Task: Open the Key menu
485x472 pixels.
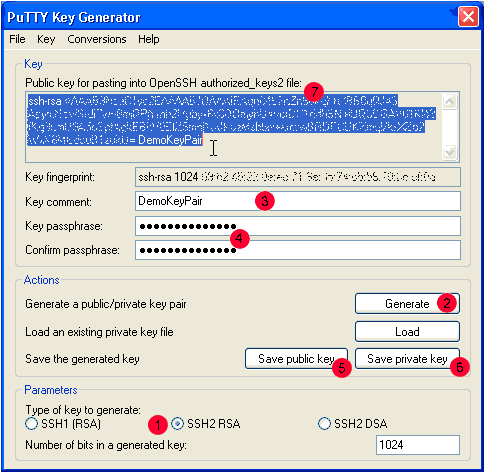Action: (46, 39)
